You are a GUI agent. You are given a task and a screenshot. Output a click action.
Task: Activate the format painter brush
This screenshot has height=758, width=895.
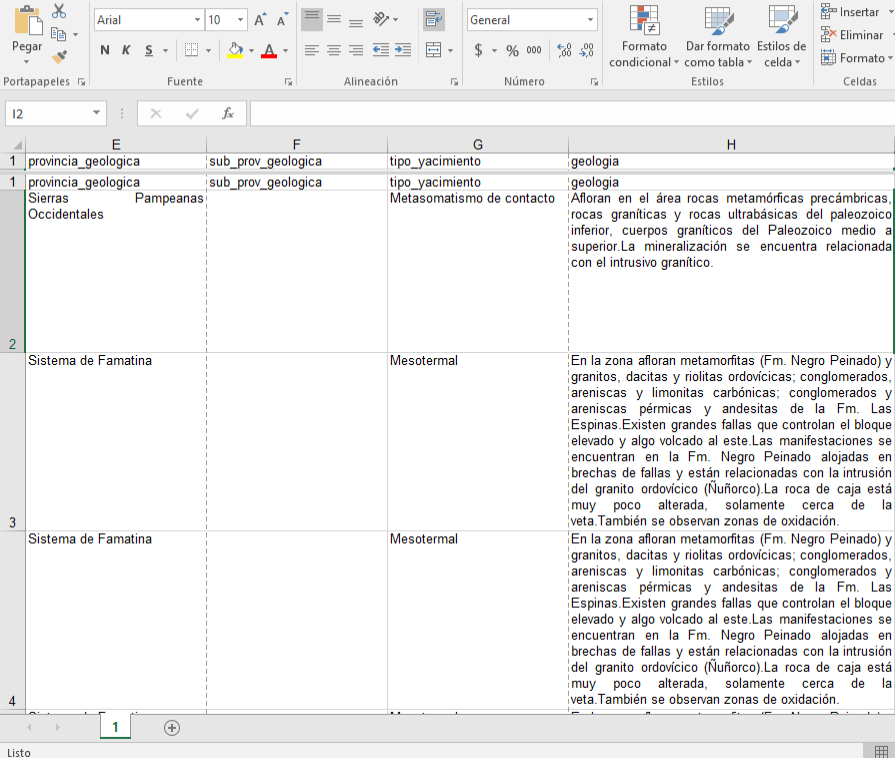tap(59, 56)
